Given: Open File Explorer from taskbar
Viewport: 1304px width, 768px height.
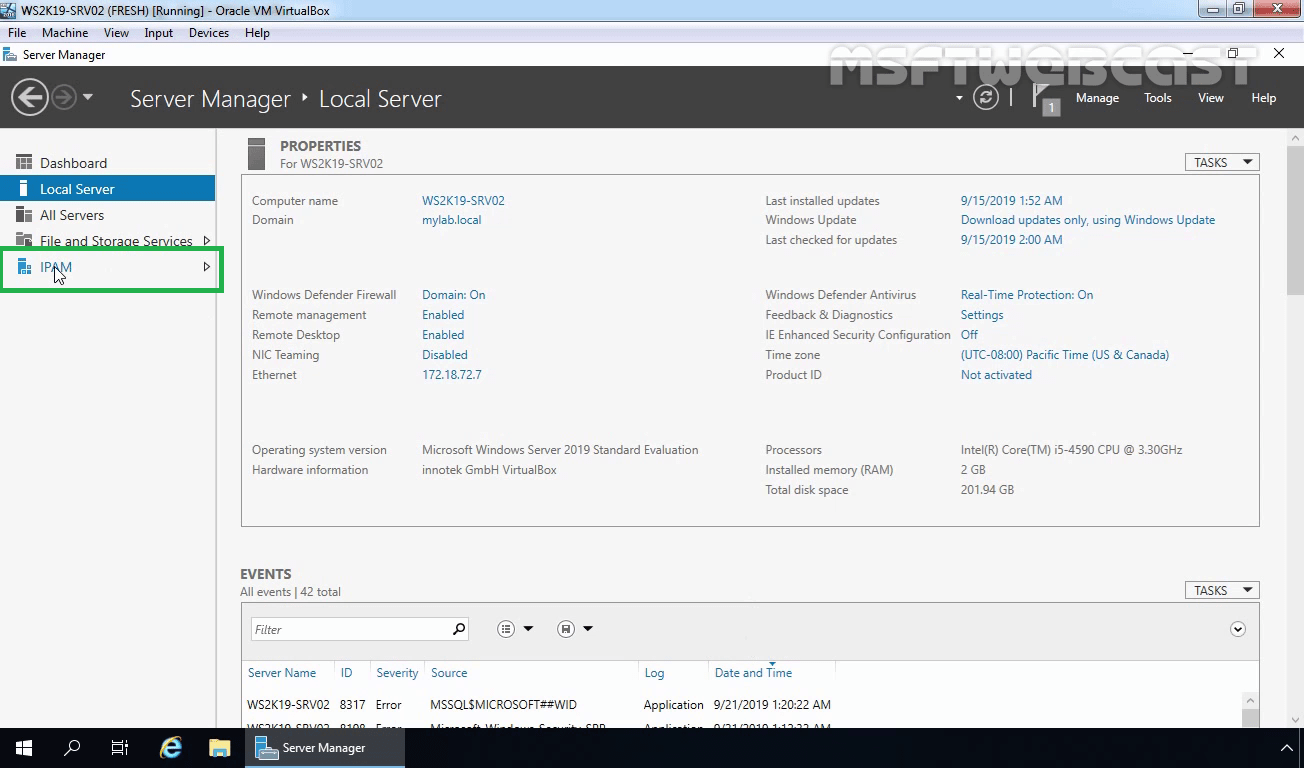Looking at the screenshot, I should coord(219,748).
